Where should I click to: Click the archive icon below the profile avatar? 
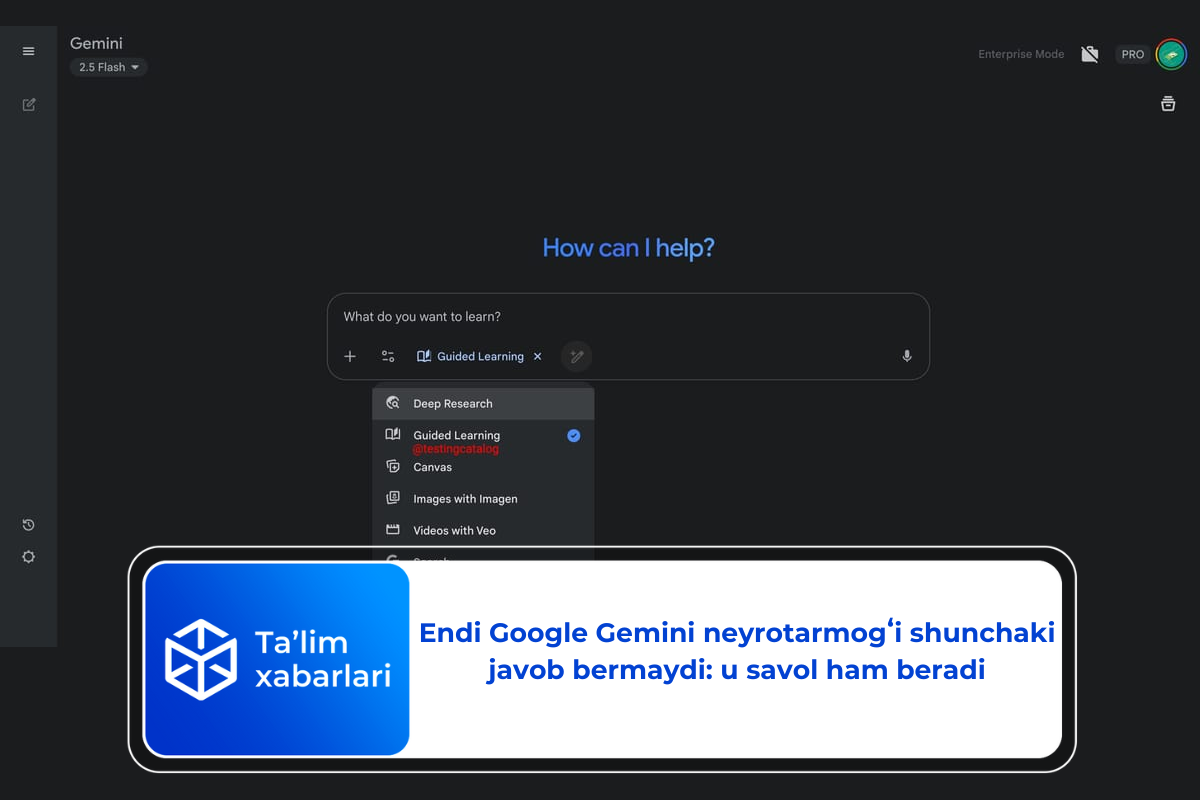(1168, 103)
